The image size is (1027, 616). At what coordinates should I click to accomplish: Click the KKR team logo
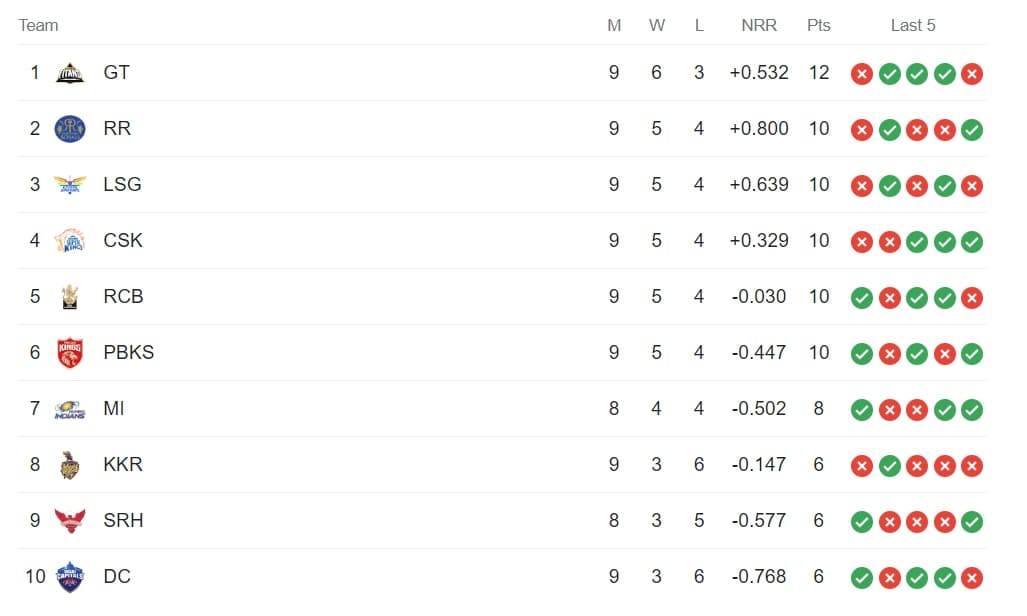[x=70, y=465]
